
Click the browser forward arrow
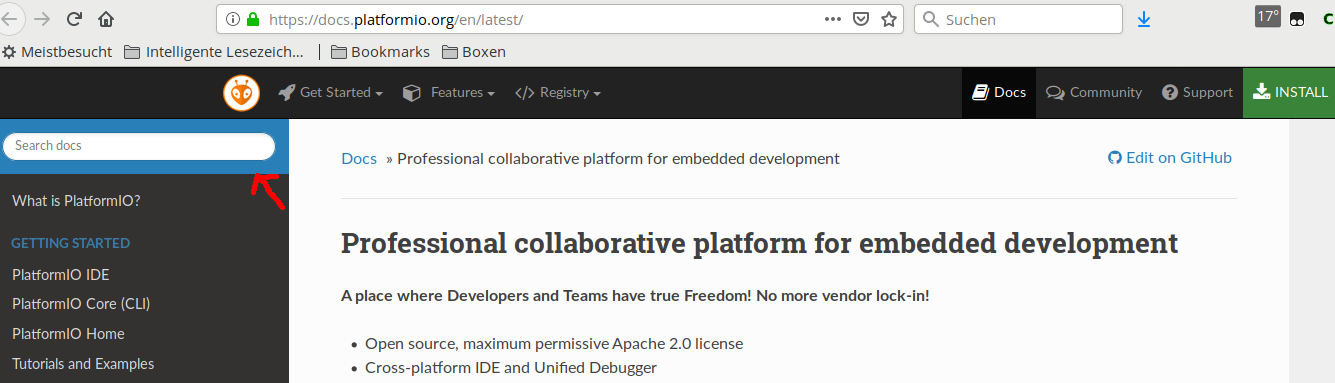[x=42, y=19]
